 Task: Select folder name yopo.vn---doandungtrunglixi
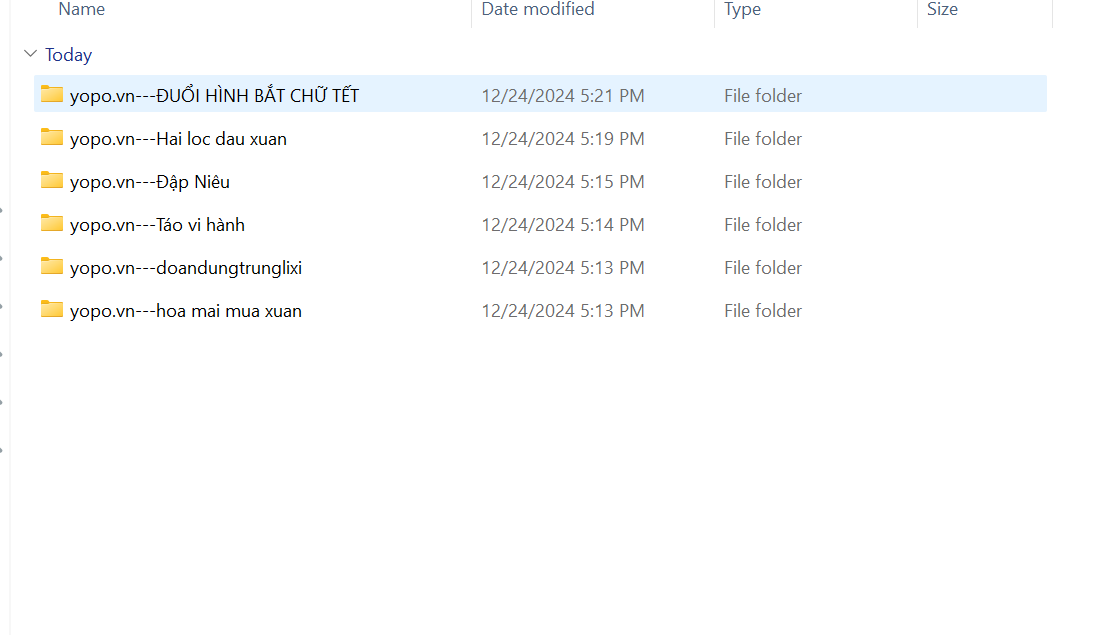pyautogui.click(x=186, y=268)
